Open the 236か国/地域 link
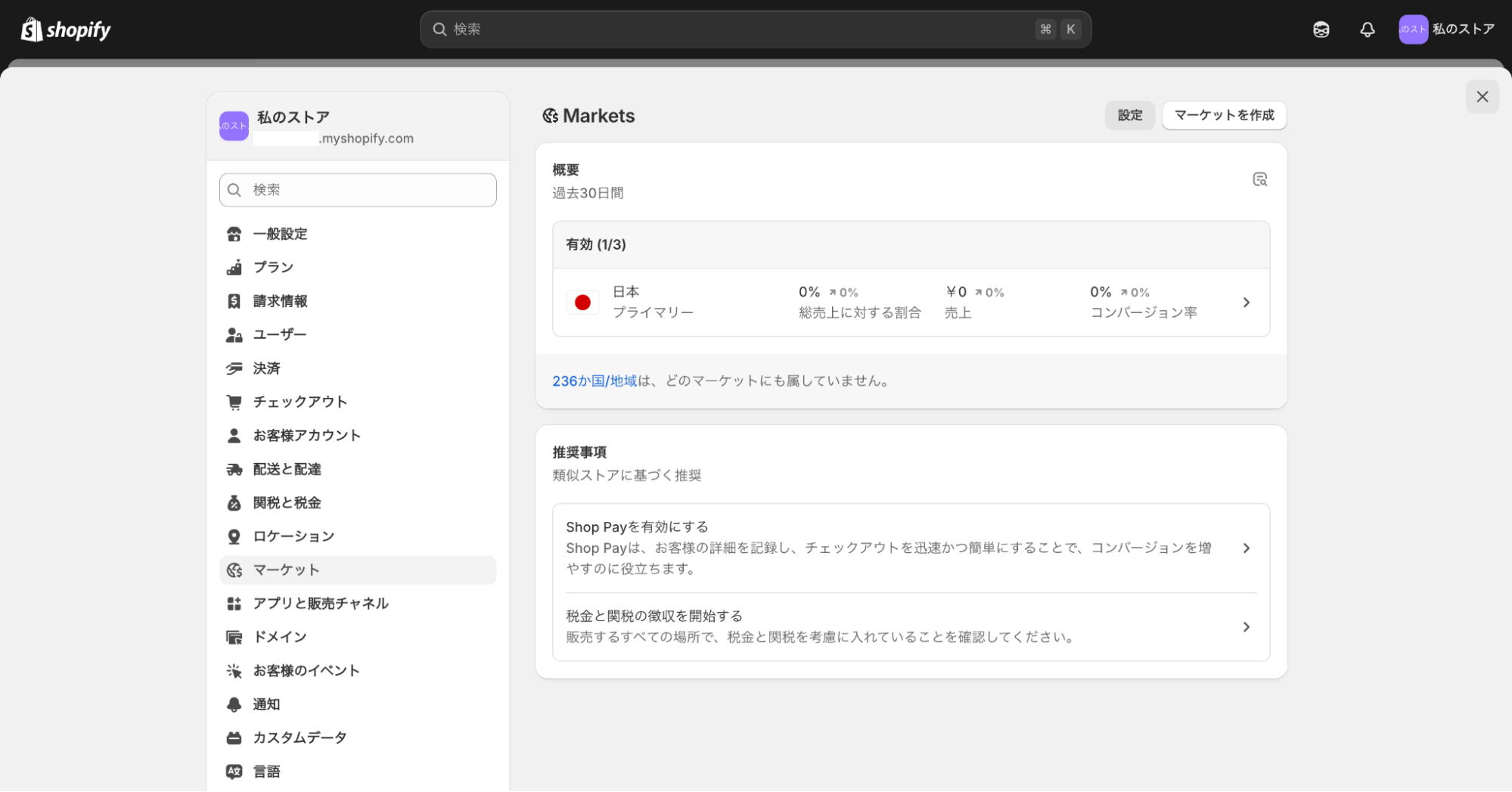1512x792 pixels. [x=595, y=381]
